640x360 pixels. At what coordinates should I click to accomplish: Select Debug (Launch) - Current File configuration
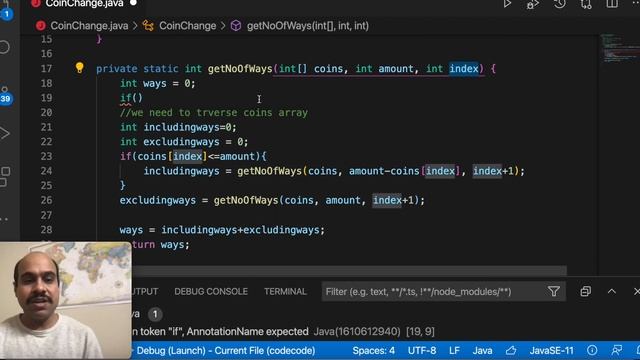[x=225, y=351]
